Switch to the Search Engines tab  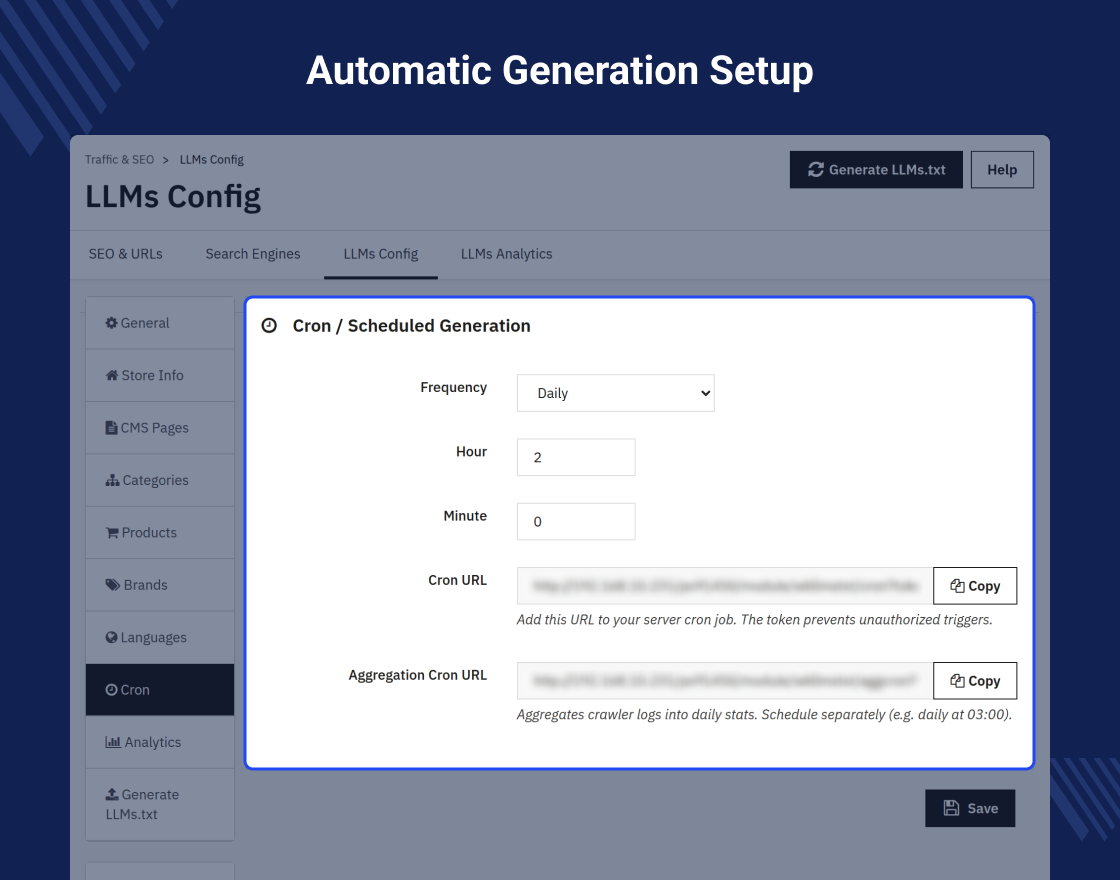coord(253,254)
